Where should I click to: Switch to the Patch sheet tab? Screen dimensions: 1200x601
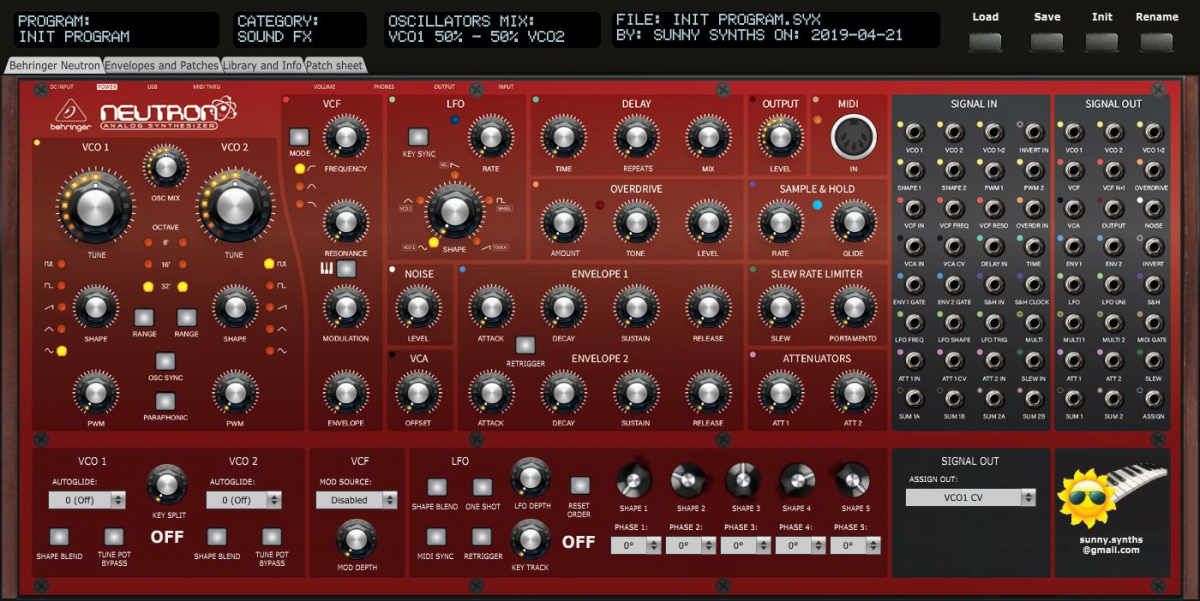point(335,65)
